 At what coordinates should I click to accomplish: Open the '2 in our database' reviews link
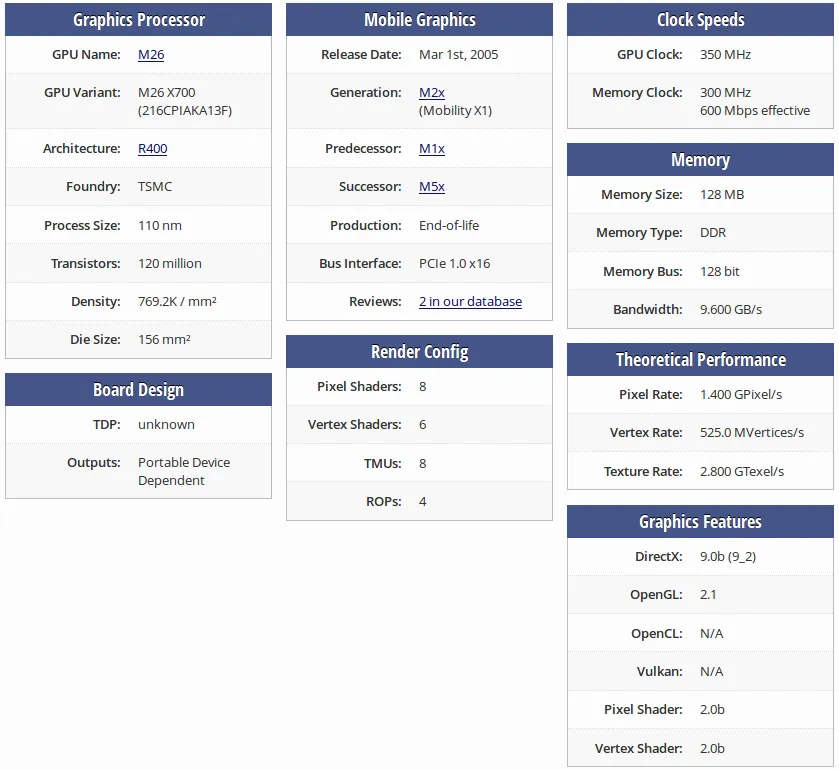point(470,302)
